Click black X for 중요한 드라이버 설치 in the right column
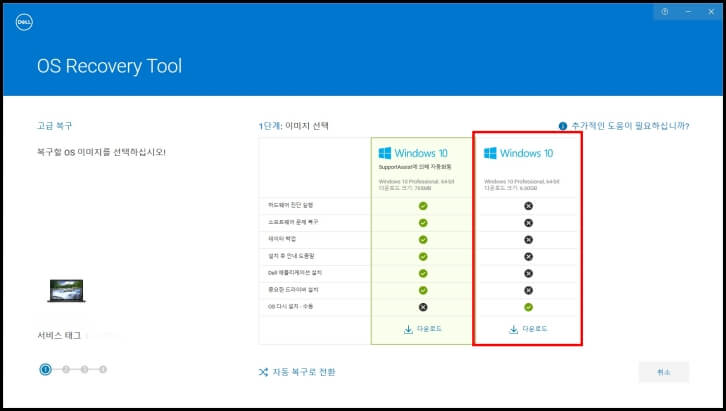The height and width of the screenshot is (411, 726). (528, 290)
